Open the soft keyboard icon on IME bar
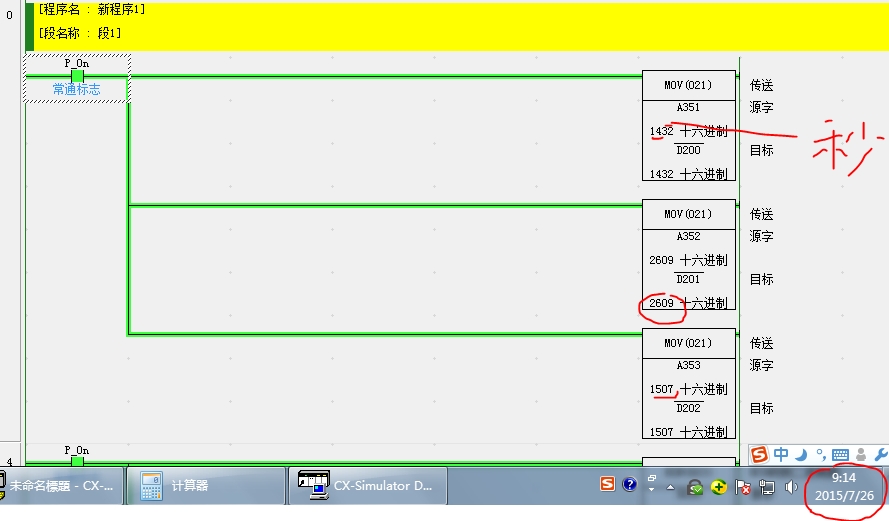The image size is (889, 521). (840, 455)
